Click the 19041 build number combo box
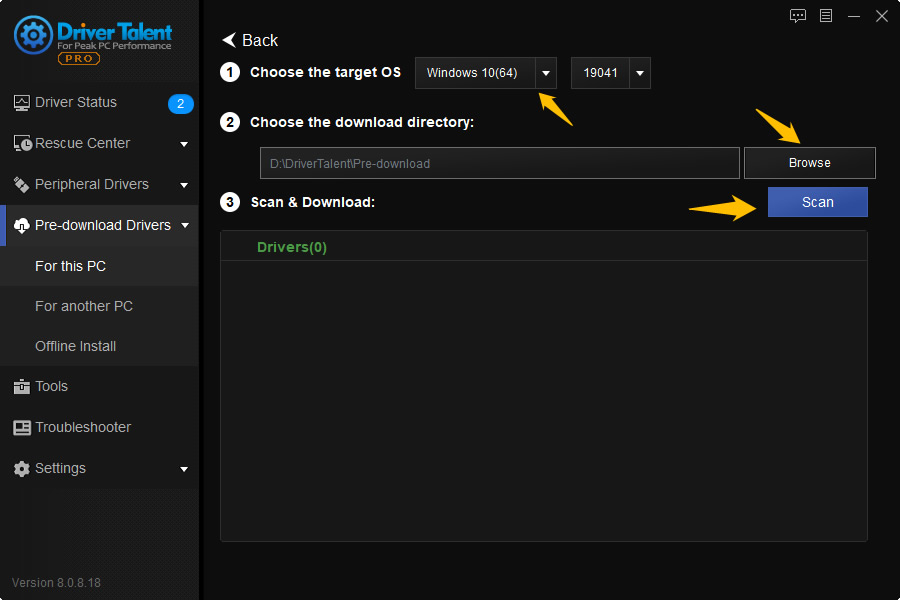Viewport: 900px width, 600px height. (x=611, y=73)
